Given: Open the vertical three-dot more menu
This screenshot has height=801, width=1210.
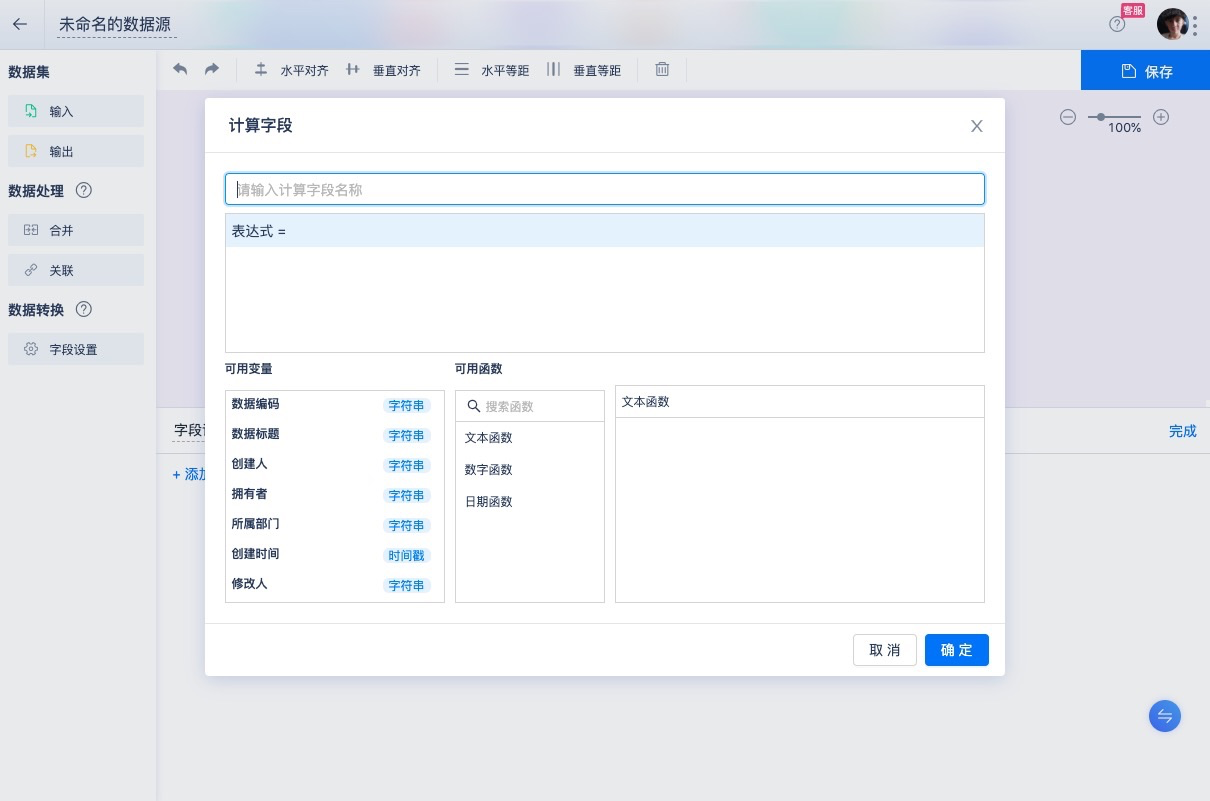Looking at the screenshot, I should (1195, 25).
